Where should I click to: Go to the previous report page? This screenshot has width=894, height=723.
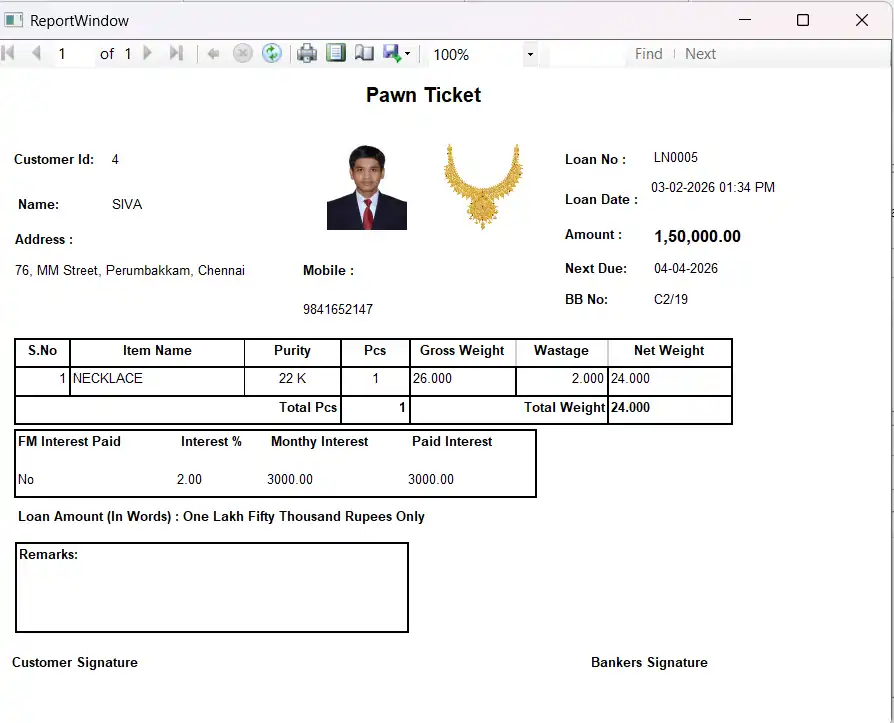tap(36, 54)
